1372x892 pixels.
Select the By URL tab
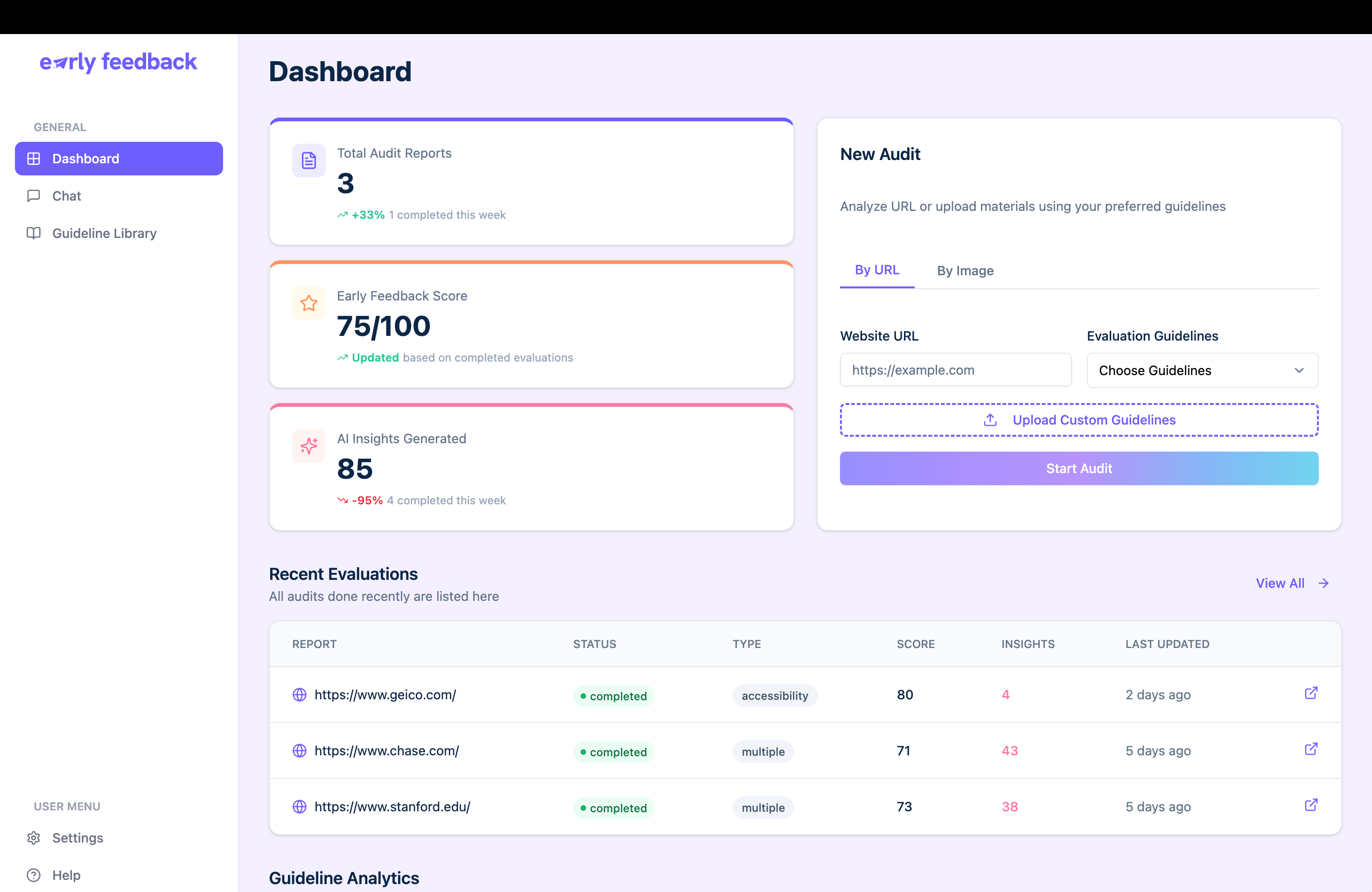(877, 270)
